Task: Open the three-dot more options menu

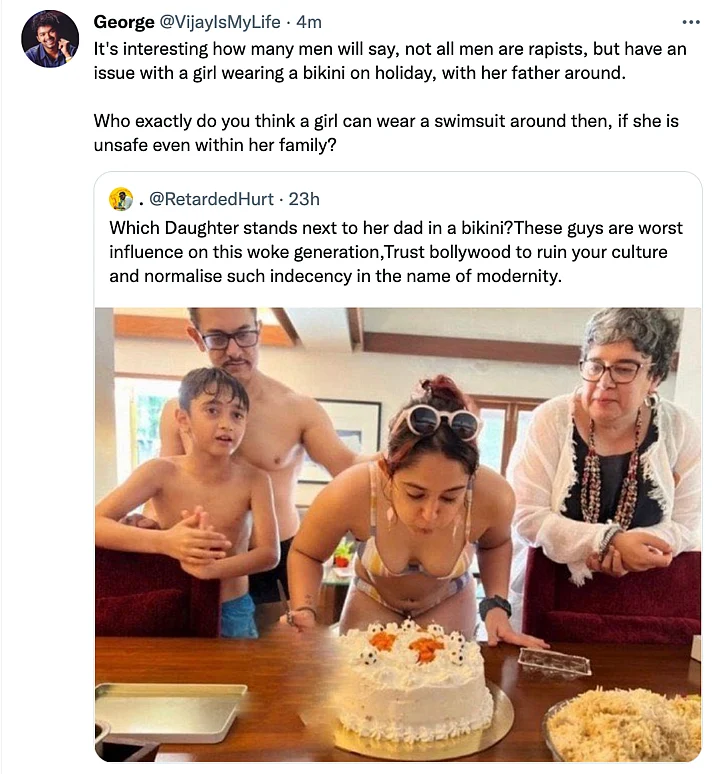Action: pos(690,22)
